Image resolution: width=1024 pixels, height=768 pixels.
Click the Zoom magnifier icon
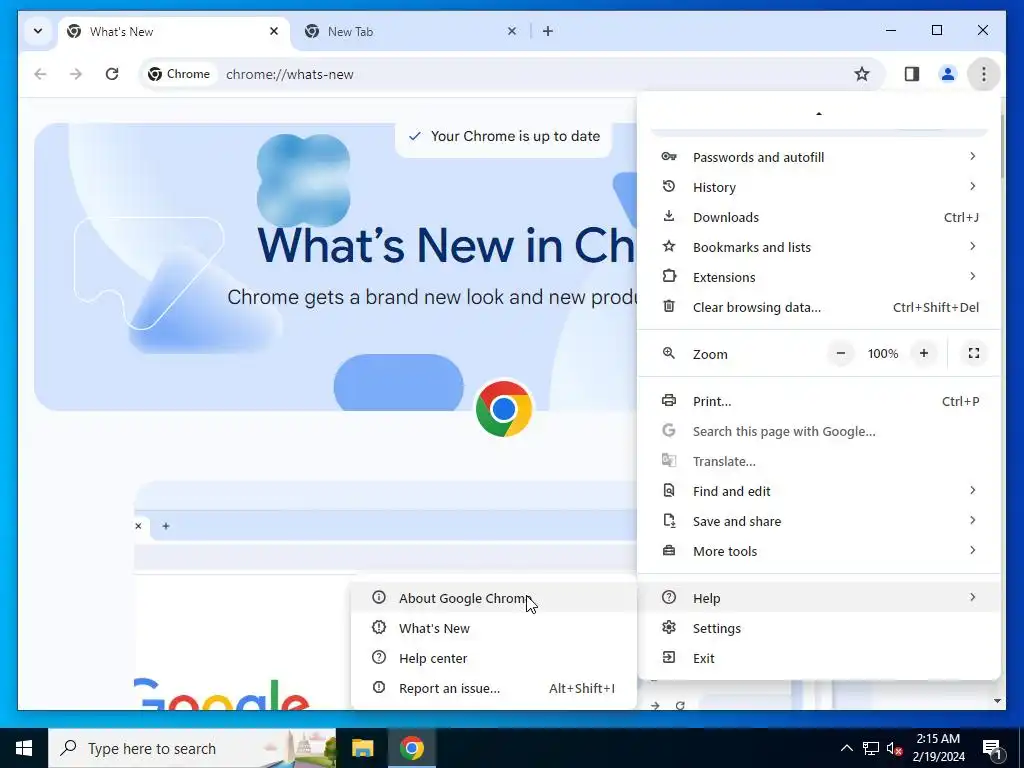668,353
